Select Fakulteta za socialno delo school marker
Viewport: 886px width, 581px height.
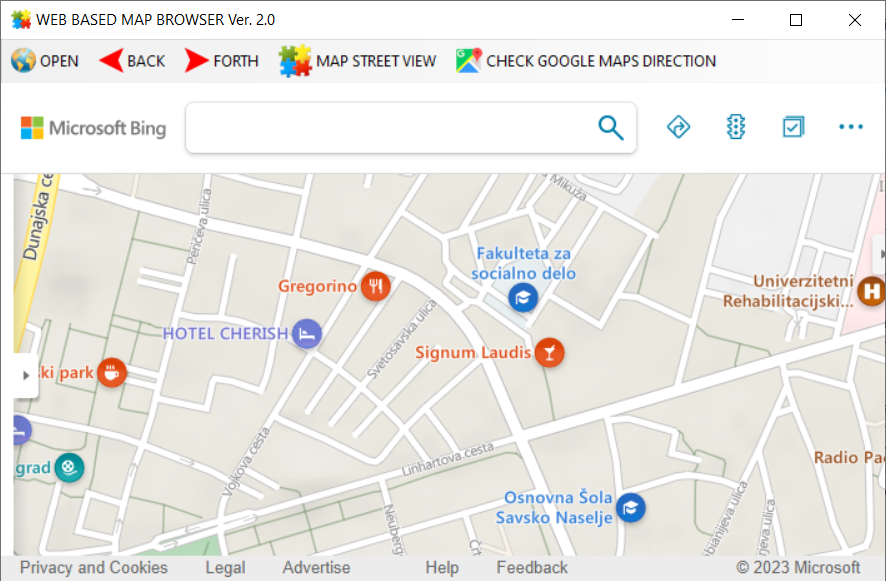pyautogui.click(x=523, y=297)
